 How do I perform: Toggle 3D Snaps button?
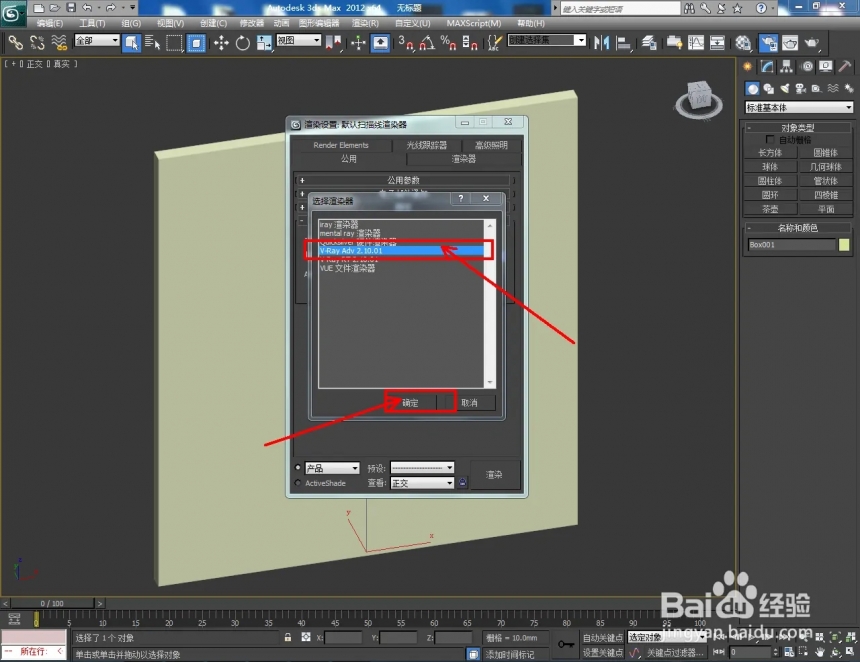pos(406,43)
